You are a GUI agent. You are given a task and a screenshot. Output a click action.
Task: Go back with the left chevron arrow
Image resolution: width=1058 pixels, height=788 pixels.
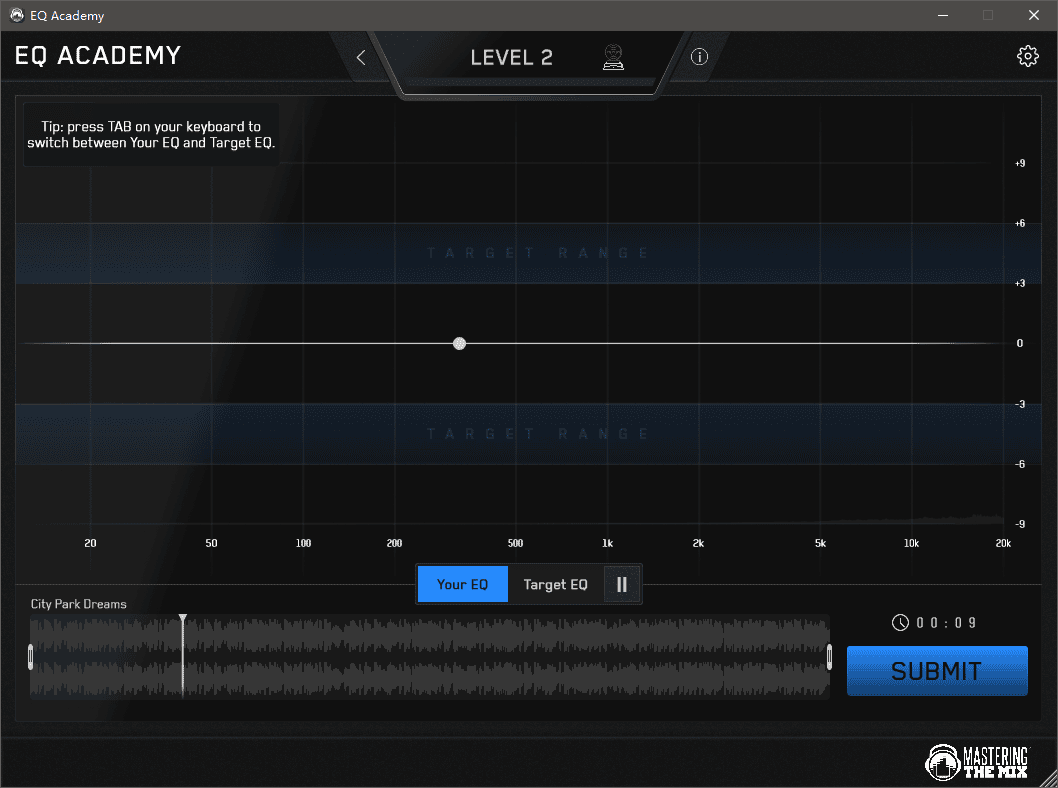361,58
